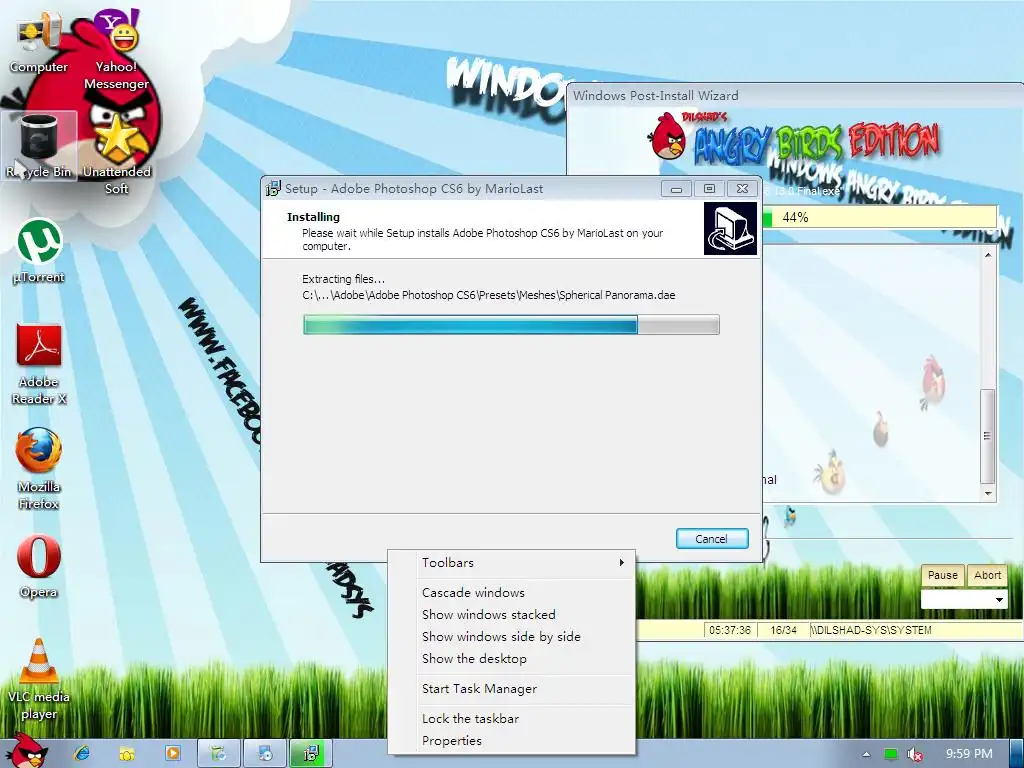Click the 44% wizard progress bar

(880, 217)
